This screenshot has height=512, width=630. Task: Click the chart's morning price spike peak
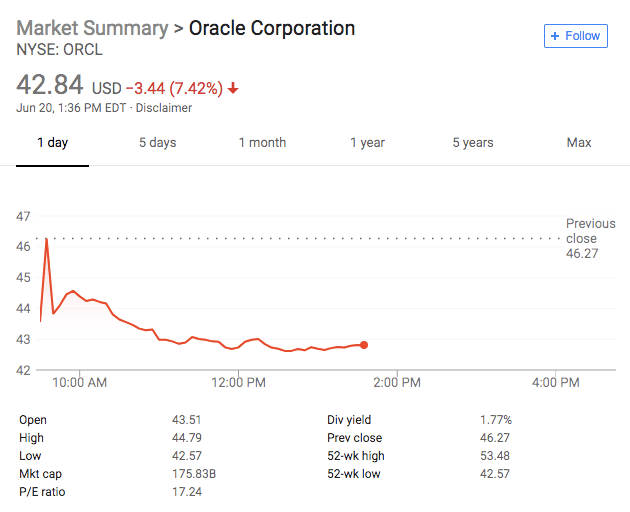tap(46, 239)
